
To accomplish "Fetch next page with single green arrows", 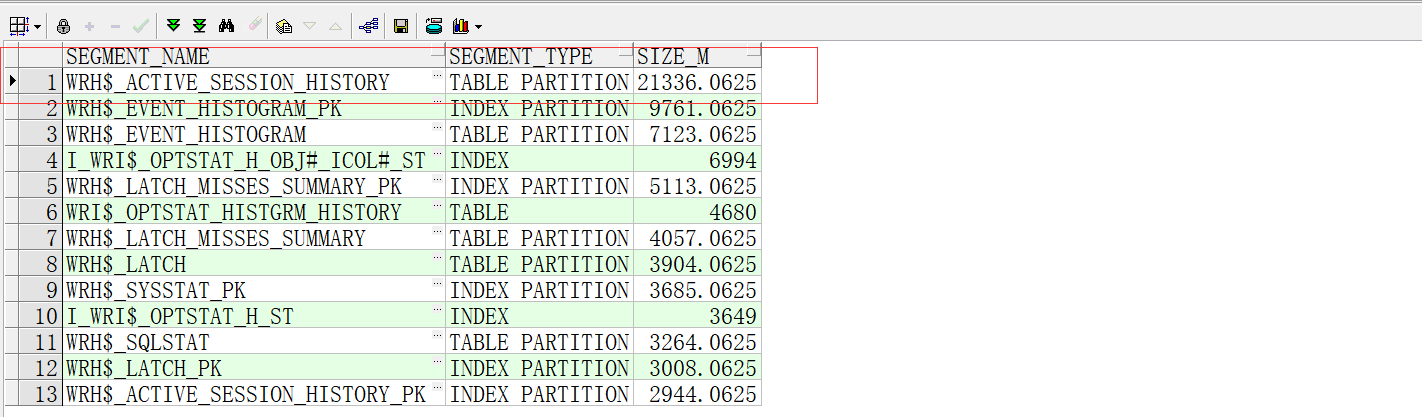I will point(174,26).
